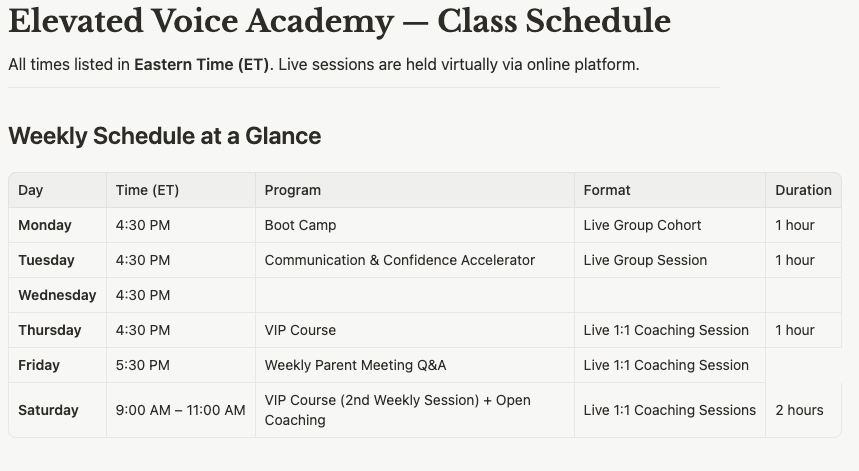This screenshot has width=859, height=471.
Task: Click the Elevated Voice Academy page title
Action: point(339,22)
